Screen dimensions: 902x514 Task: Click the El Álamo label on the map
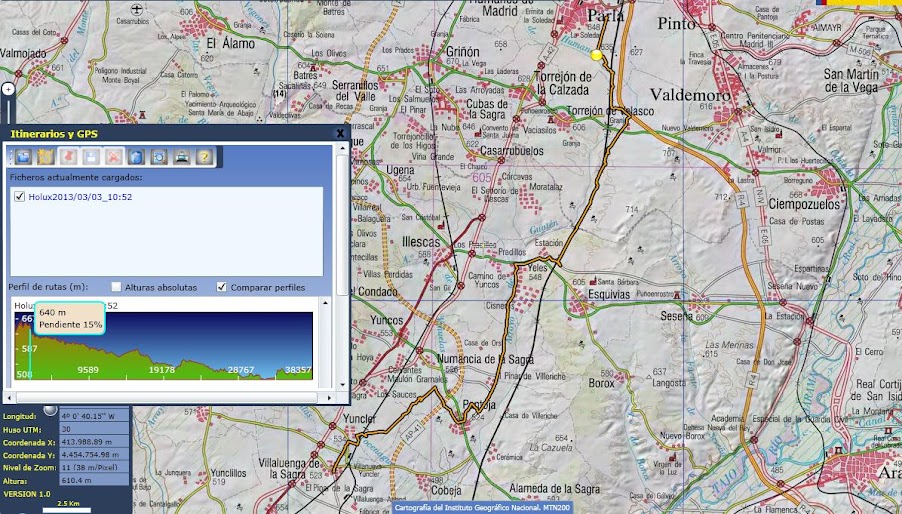pos(231,44)
